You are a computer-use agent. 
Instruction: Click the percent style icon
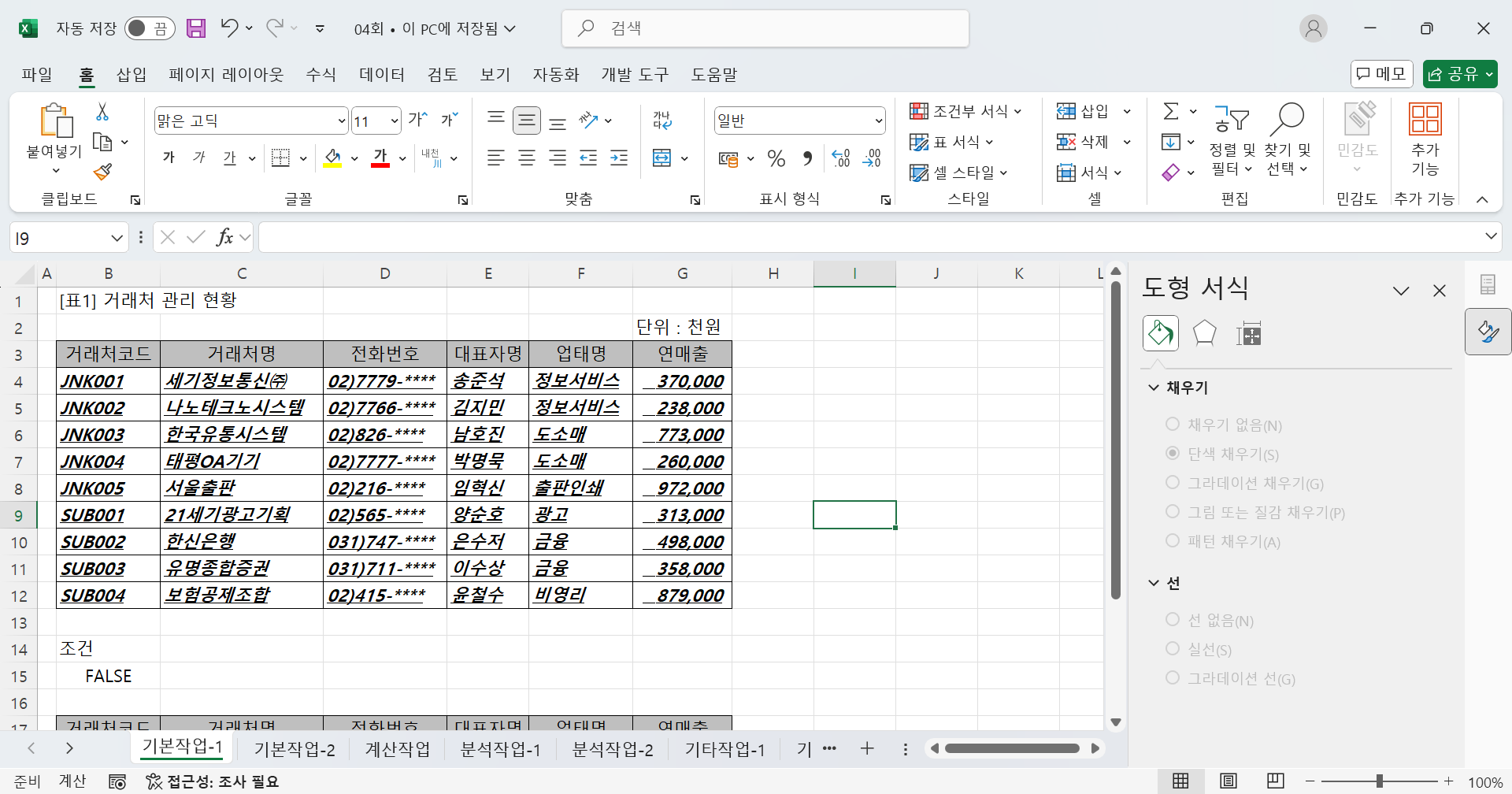click(776, 158)
